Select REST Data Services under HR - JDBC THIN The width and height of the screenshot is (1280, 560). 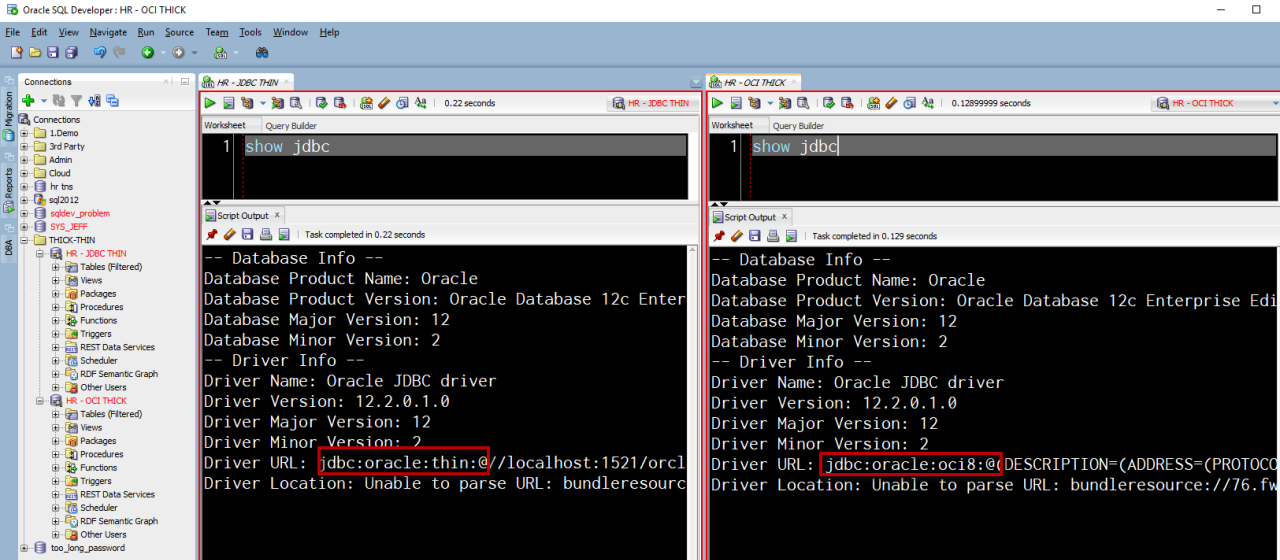coord(117,347)
